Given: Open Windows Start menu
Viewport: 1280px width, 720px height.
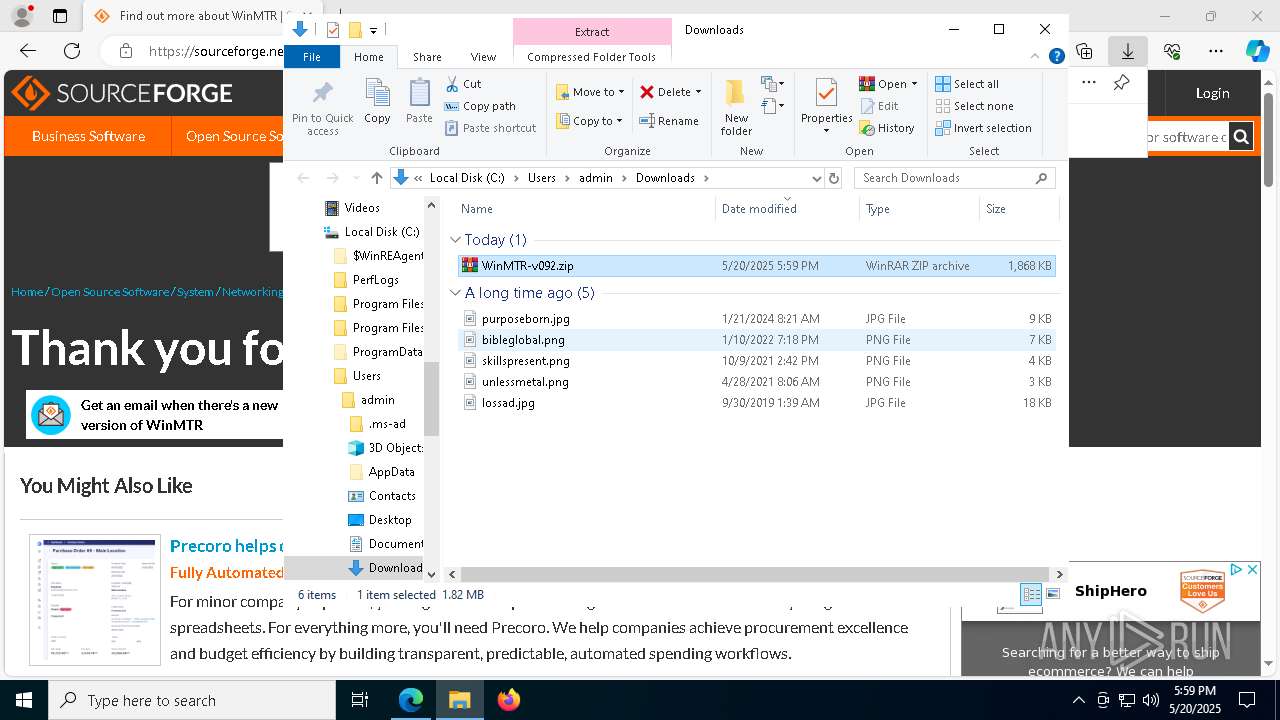Looking at the screenshot, I should click(x=24, y=700).
